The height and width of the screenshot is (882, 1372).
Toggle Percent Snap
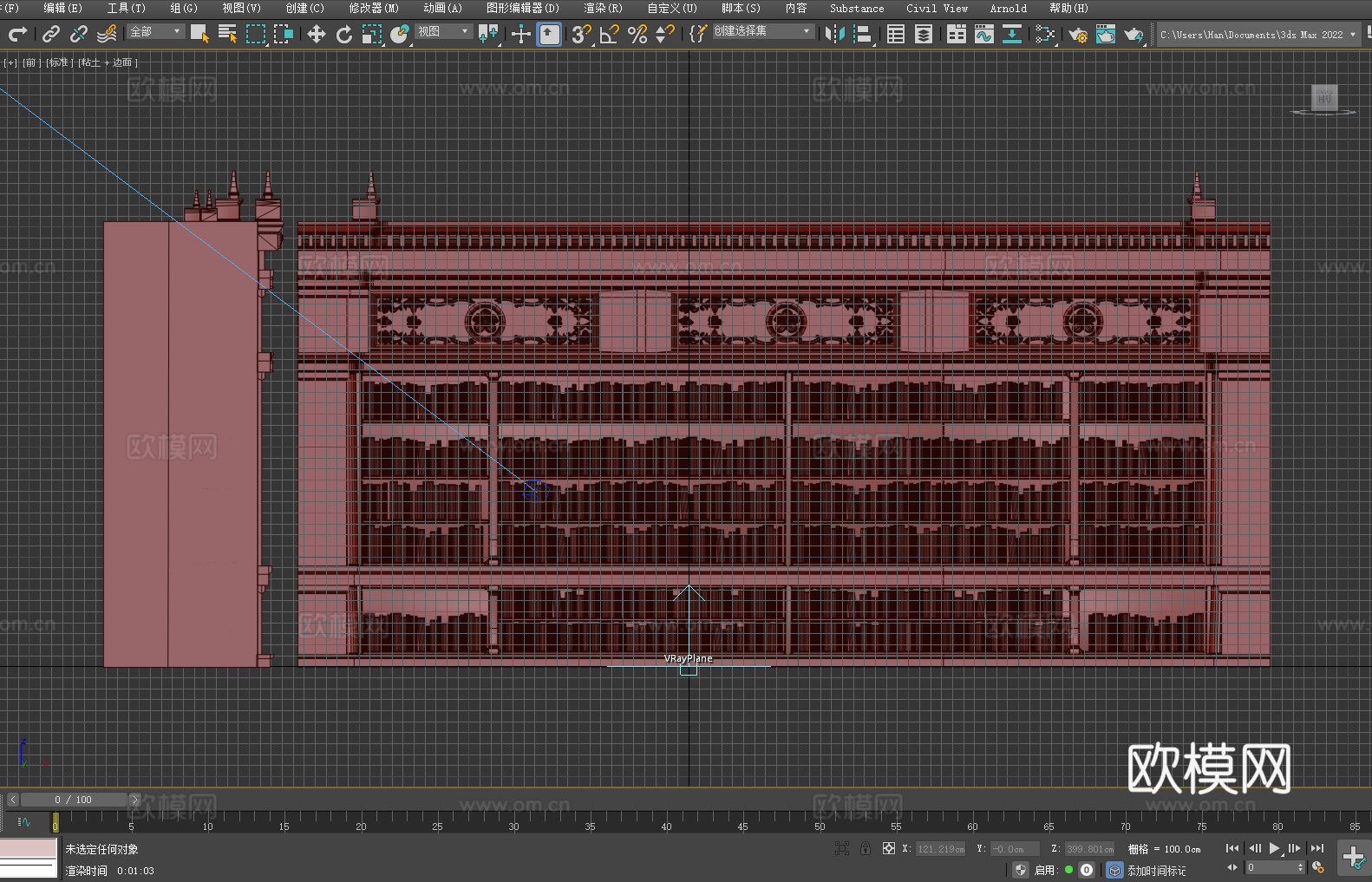coord(637,34)
